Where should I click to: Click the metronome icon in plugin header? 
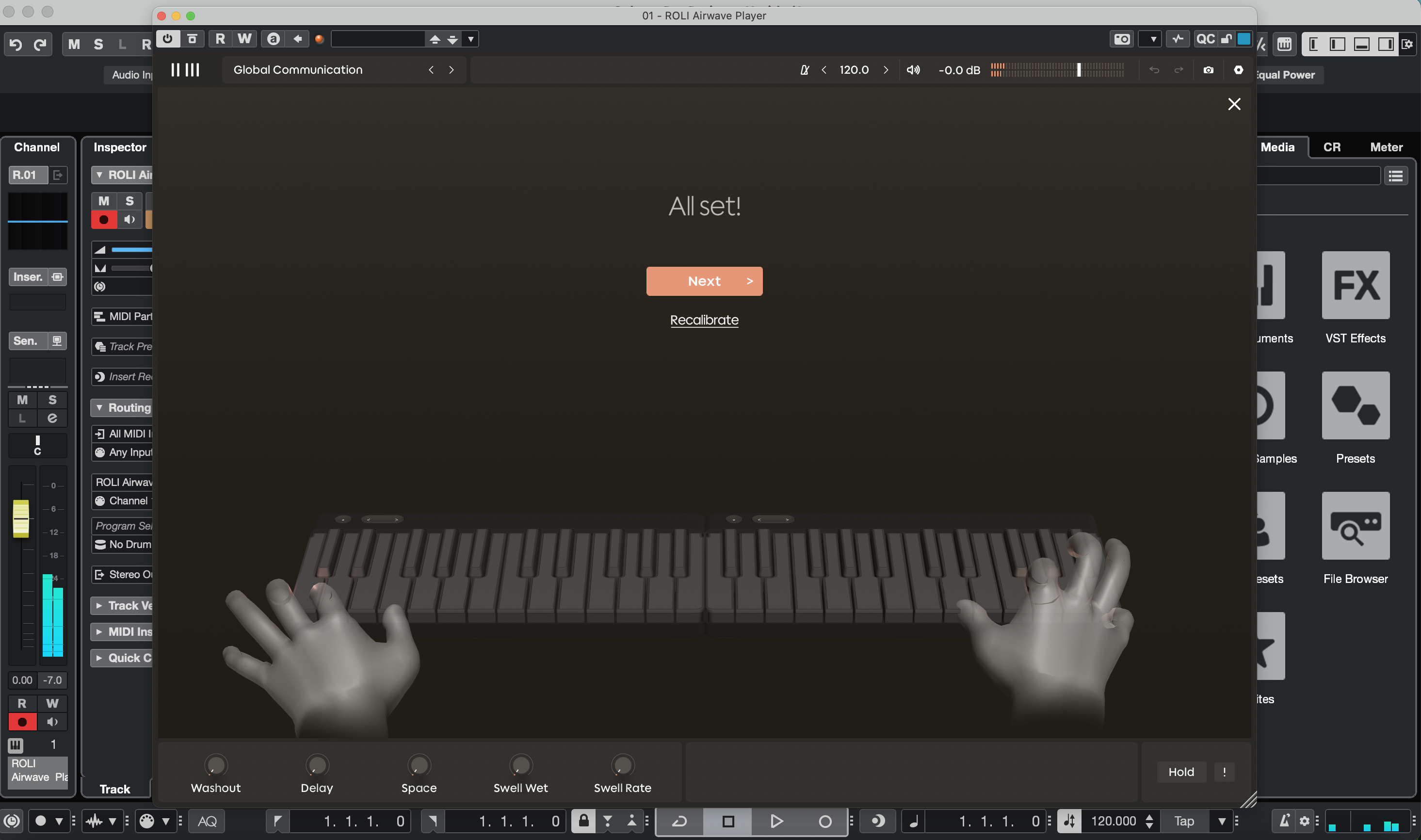804,70
